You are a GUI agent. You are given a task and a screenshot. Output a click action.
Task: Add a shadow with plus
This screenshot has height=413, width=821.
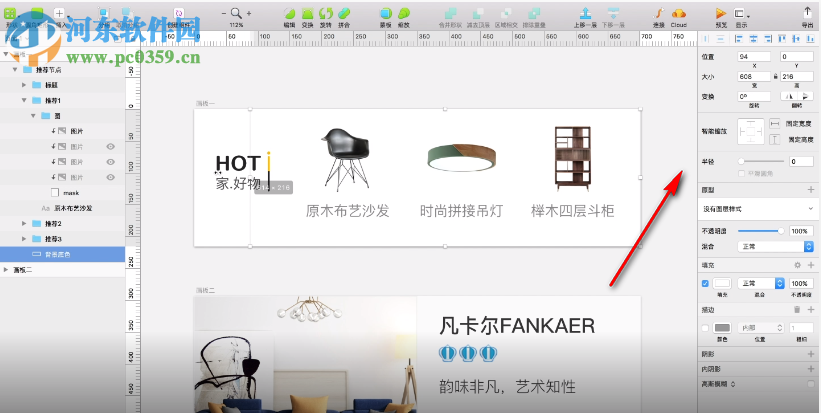(811, 354)
